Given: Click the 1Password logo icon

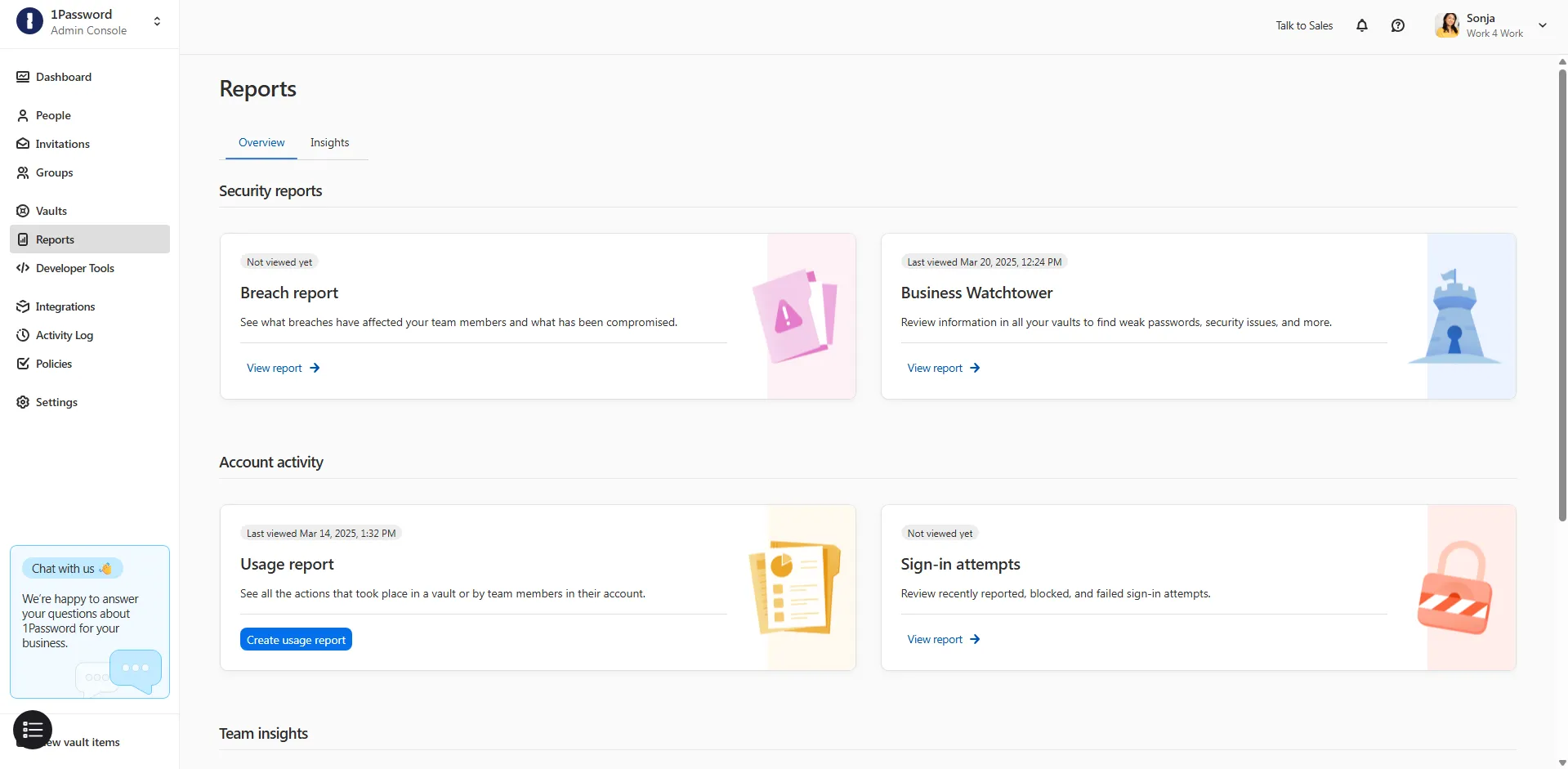Looking at the screenshot, I should coord(29,21).
